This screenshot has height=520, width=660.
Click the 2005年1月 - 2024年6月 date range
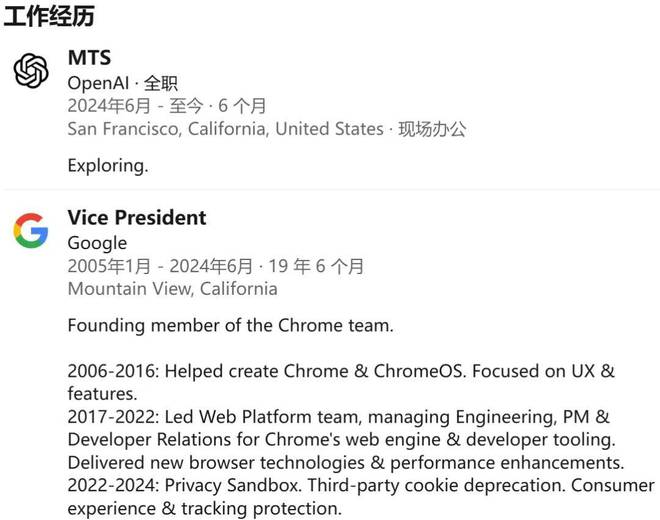pos(160,266)
